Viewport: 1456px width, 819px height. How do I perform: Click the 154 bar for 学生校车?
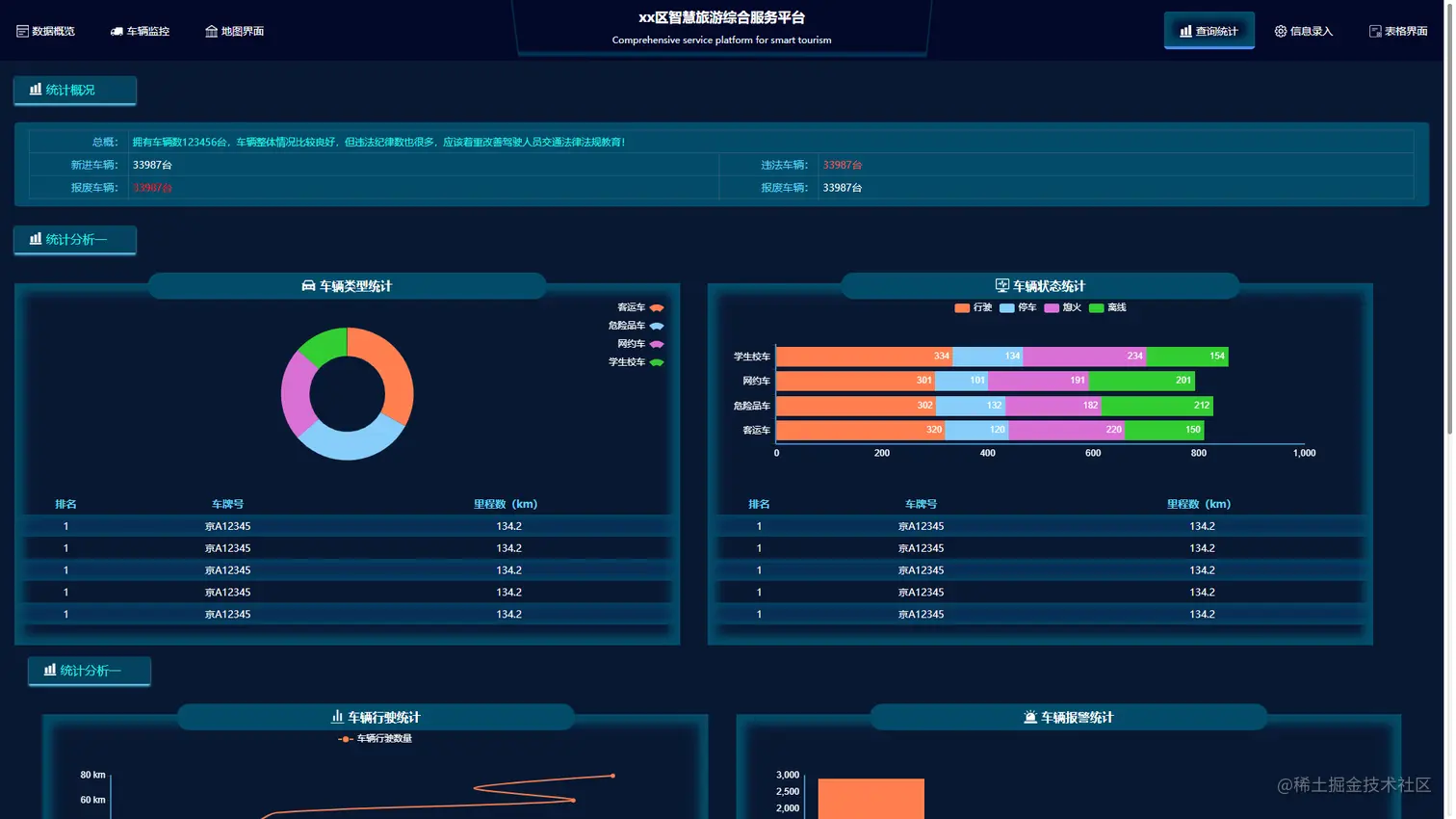(x=1187, y=357)
